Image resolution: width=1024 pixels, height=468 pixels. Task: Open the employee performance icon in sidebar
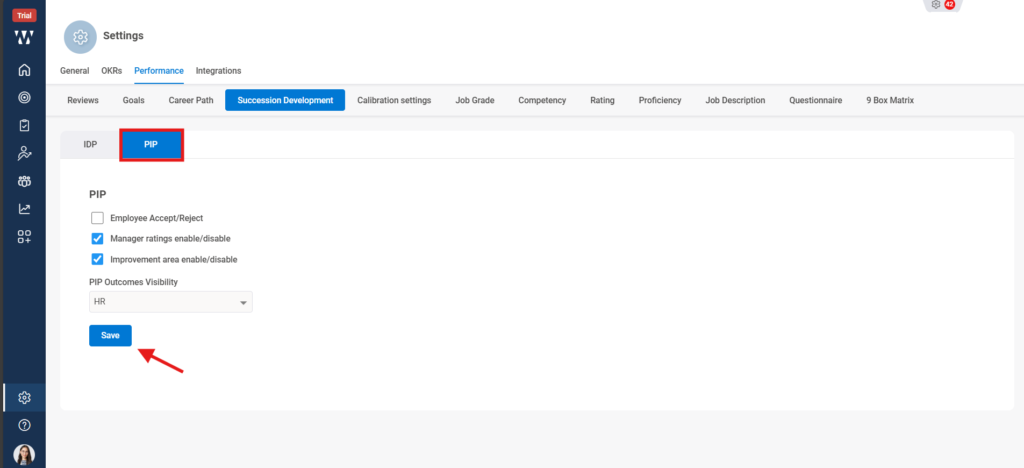pos(24,153)
